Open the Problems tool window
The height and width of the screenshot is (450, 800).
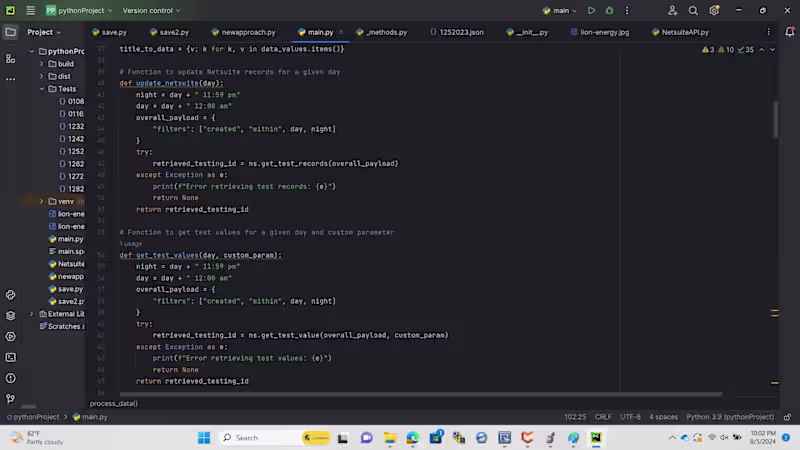tap(10, 378)
